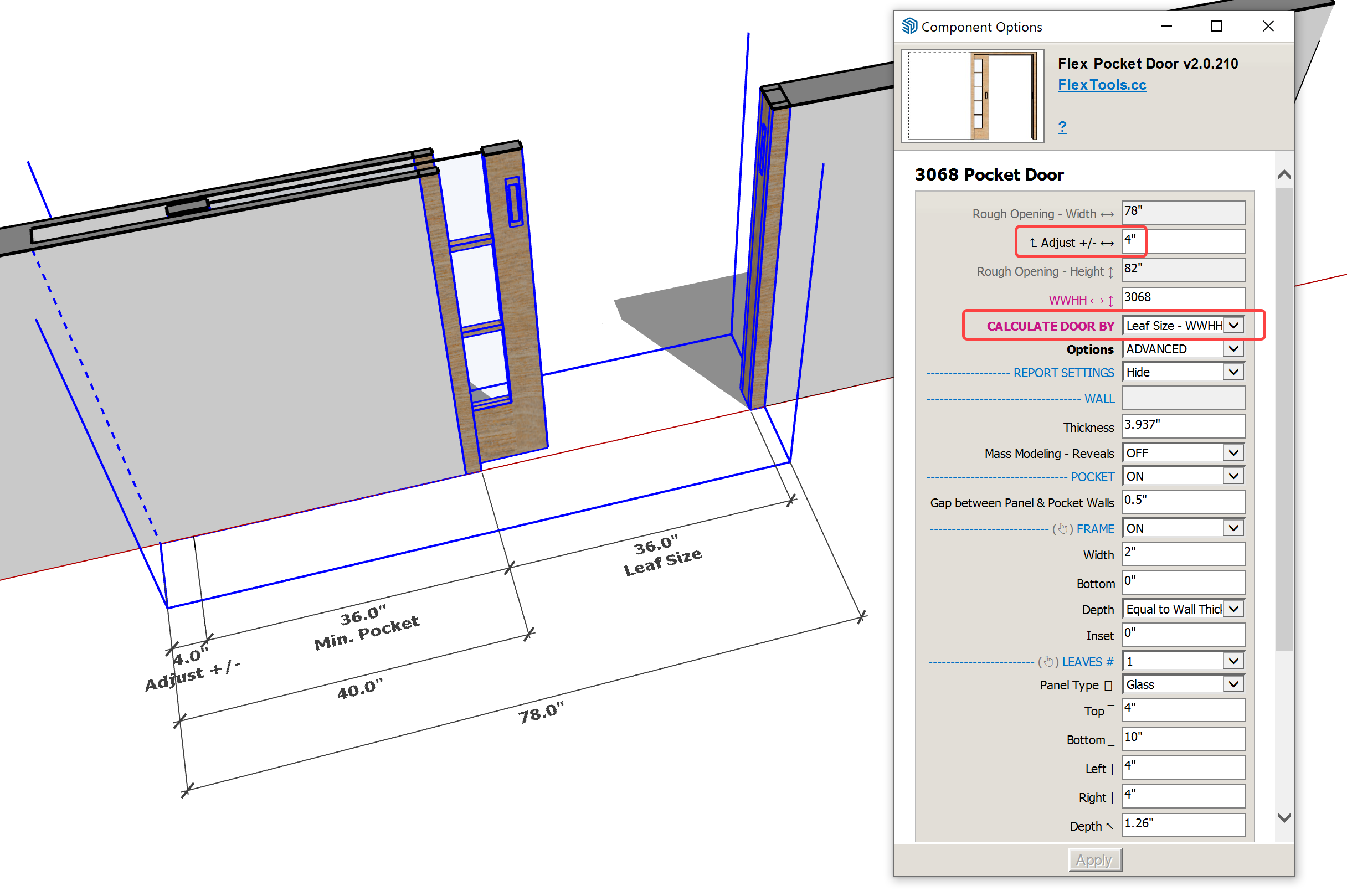Maximize the Component Options window
The image size is (1347, 896).
coord(1217,26)
